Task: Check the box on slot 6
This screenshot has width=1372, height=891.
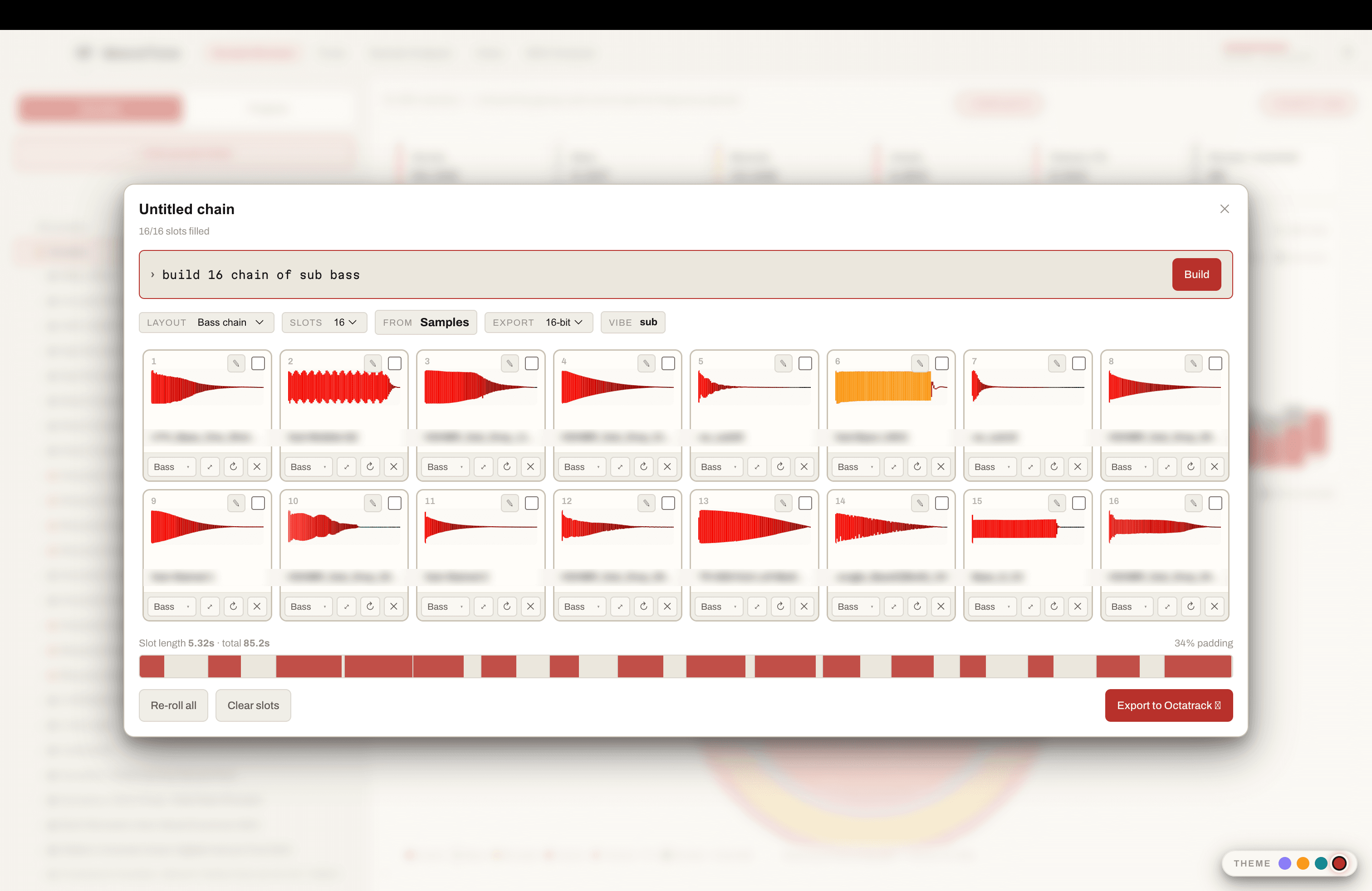Action: coord(942,363)
